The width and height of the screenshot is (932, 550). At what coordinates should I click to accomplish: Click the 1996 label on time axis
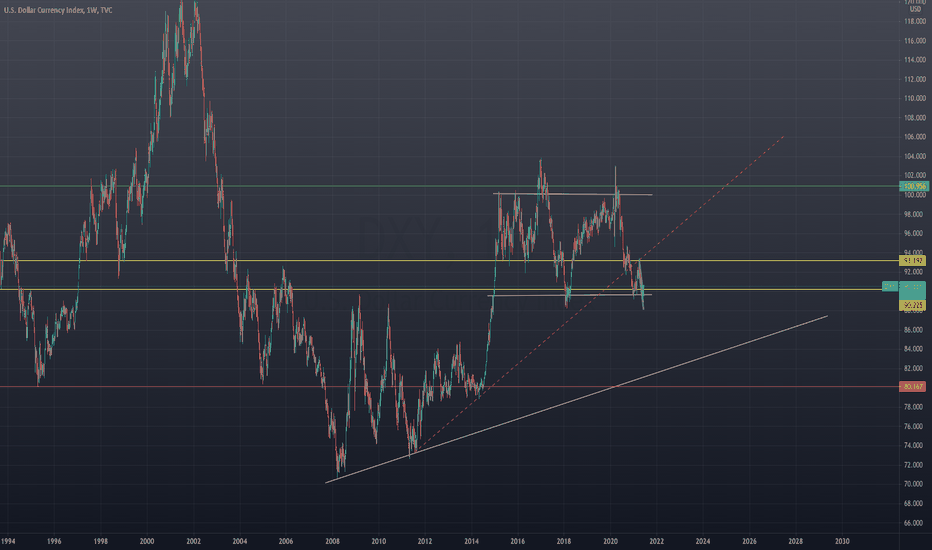[x=54, y=541]
